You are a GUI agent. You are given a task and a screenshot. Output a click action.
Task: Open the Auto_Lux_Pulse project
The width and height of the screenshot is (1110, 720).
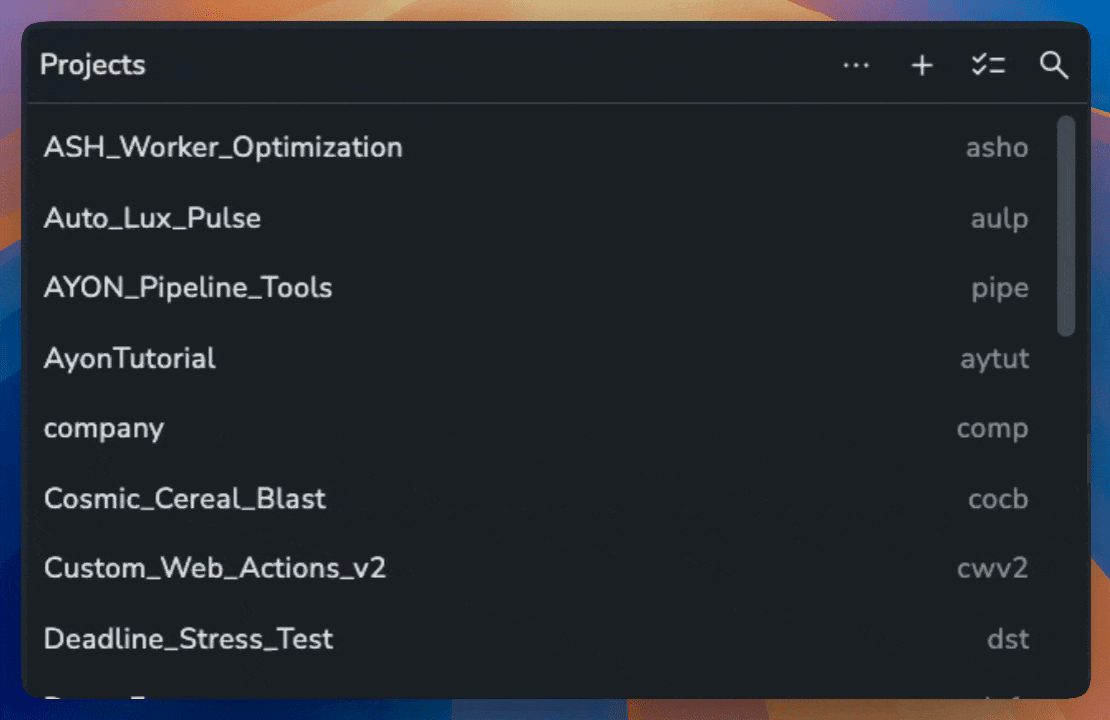click(152, 218)
